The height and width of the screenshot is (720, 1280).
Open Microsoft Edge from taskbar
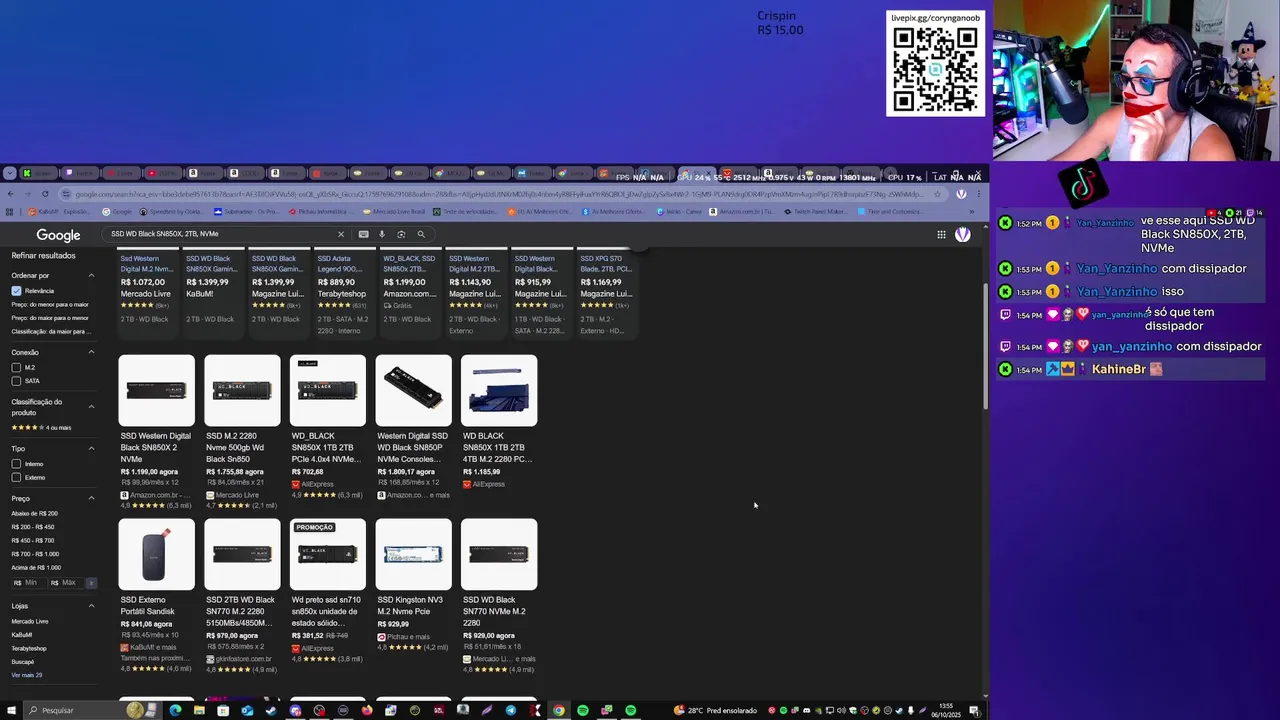pyautogui.click(x=175, y=710)
